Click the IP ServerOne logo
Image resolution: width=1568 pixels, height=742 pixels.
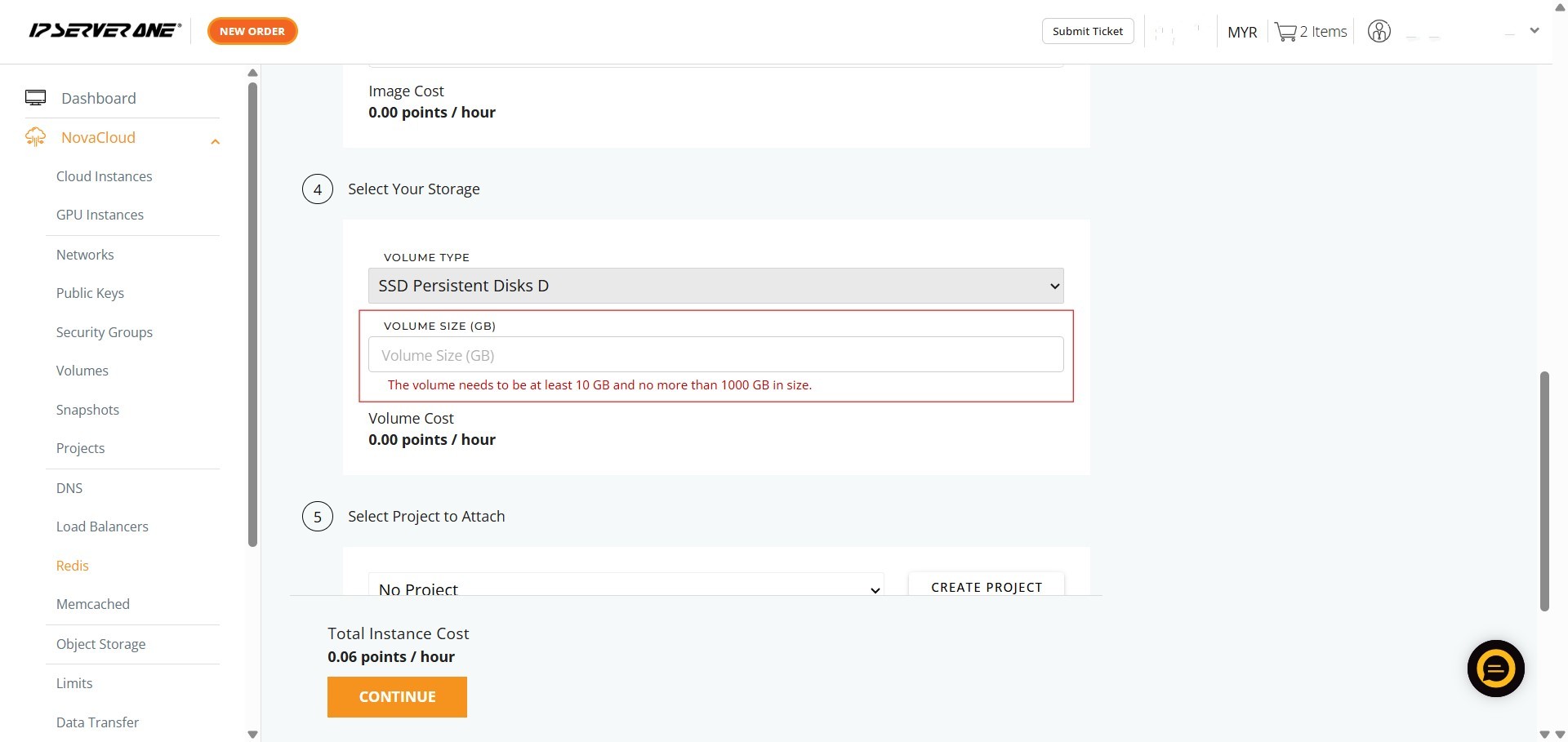point(105,31)
